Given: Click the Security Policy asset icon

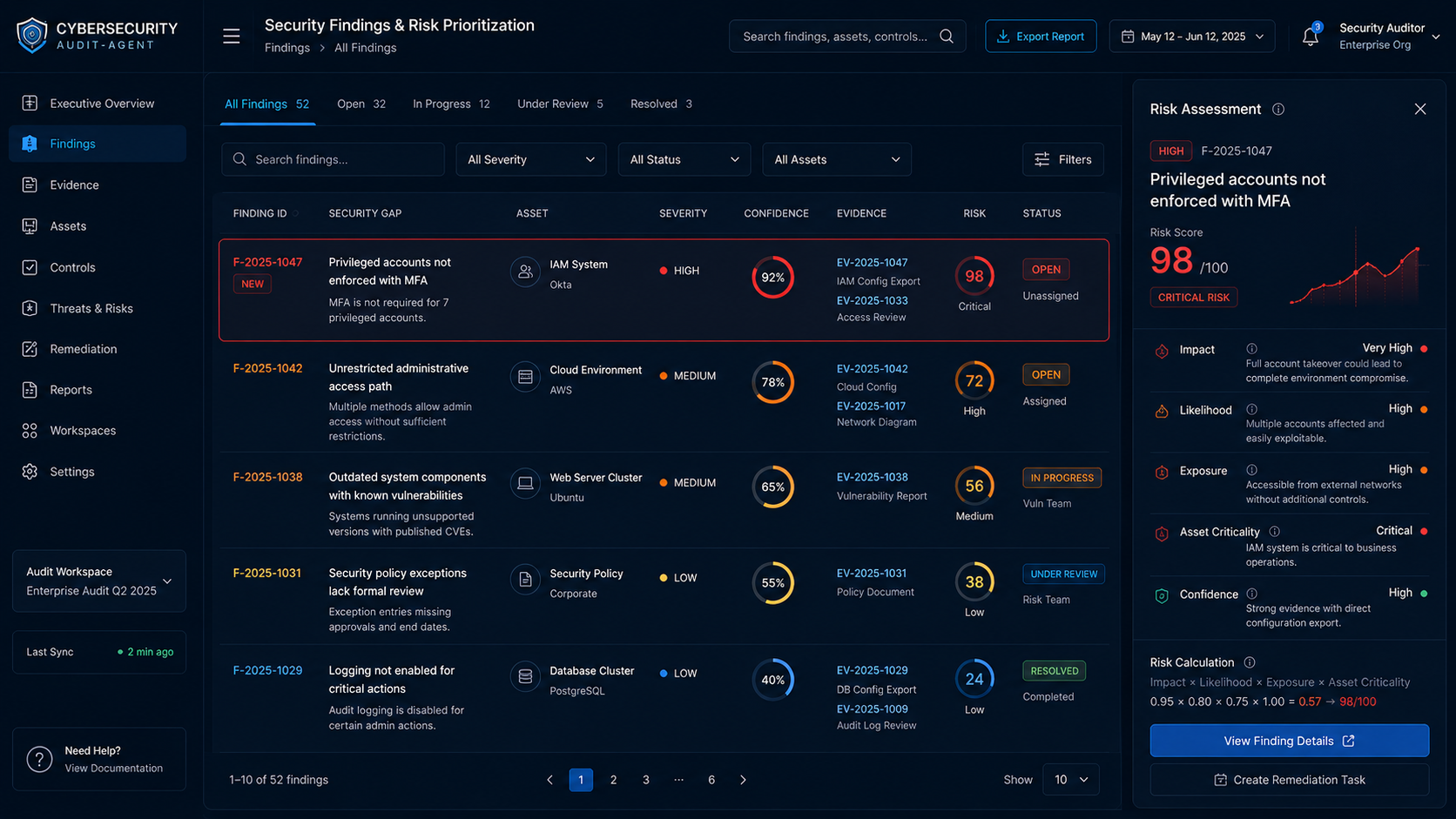Looking at the screenshot, I should click(x=525, y=579).
